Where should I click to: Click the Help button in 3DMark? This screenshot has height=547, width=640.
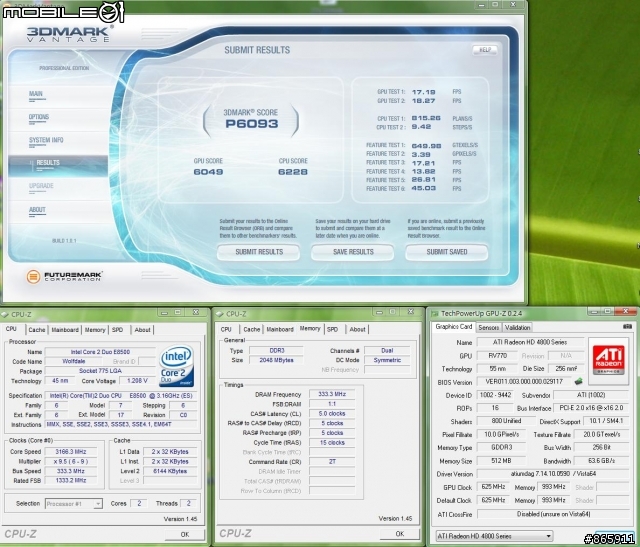click(x=485, y=50)
